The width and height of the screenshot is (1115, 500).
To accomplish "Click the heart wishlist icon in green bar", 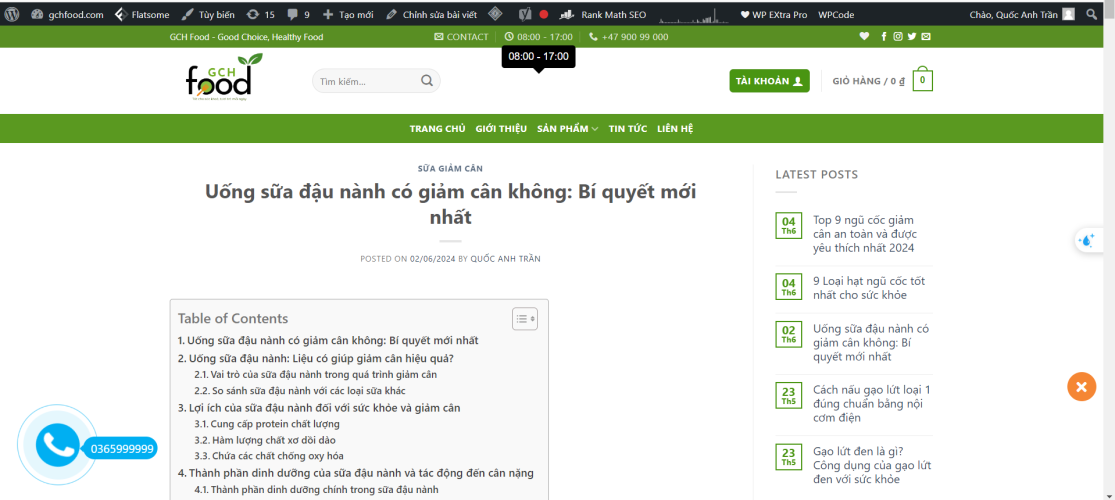I will pyautogui.click(x=864, y=37).
